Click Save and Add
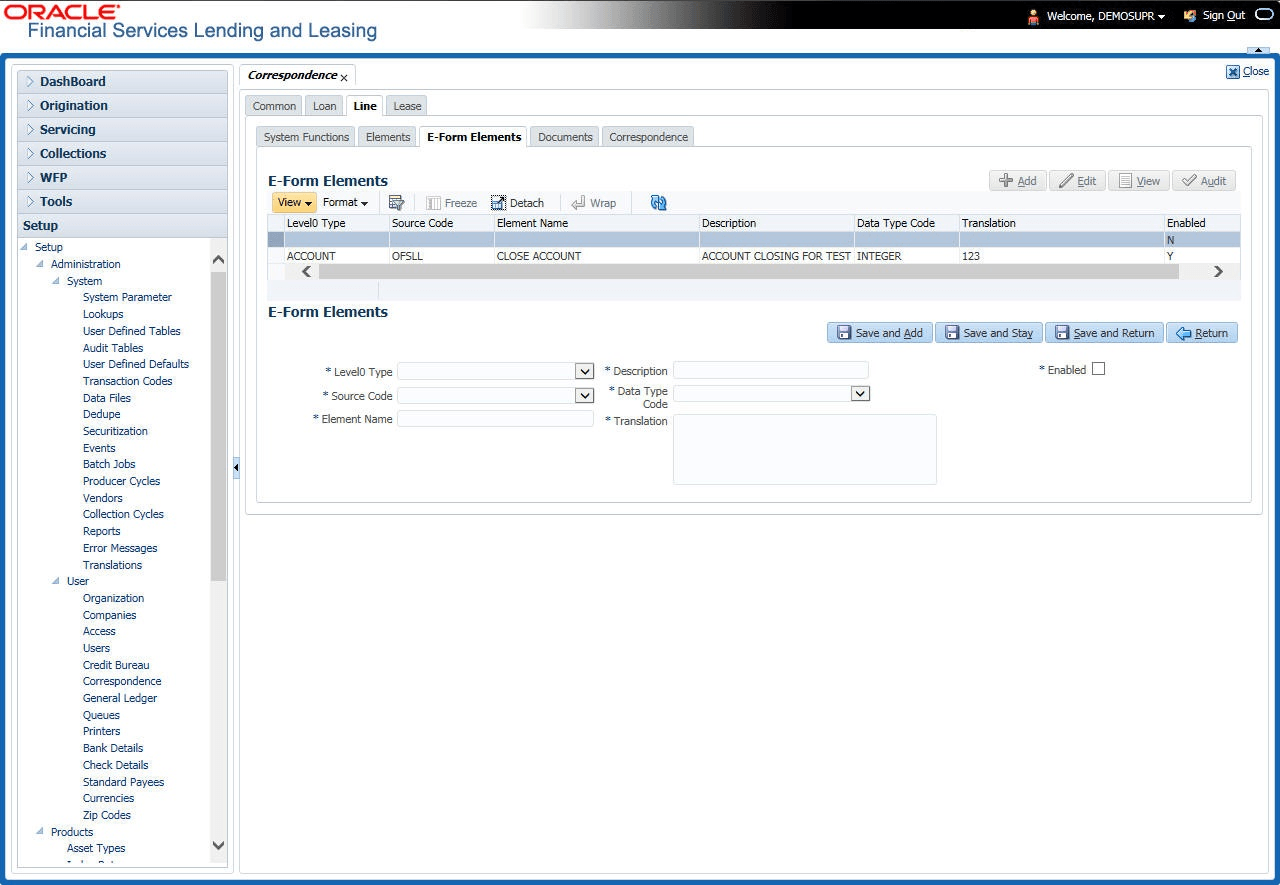This screenshot has height=885, width=1280. pos(880,333)
